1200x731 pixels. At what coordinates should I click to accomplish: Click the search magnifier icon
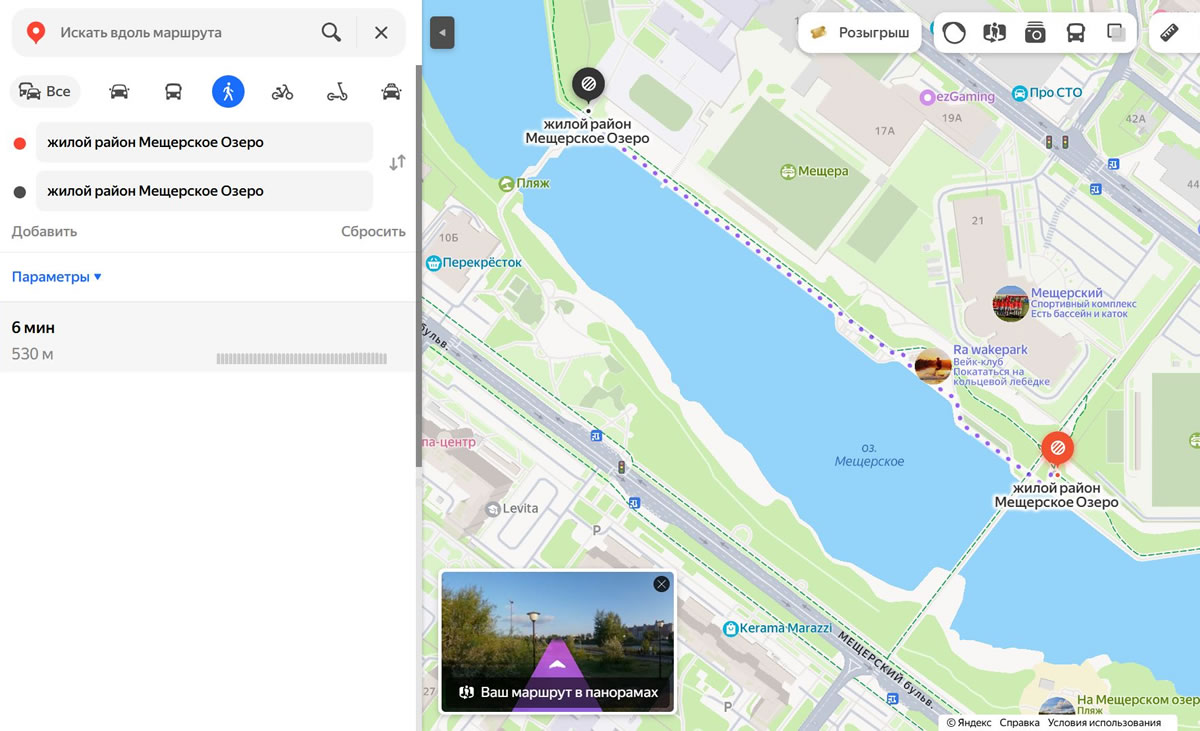331,32
